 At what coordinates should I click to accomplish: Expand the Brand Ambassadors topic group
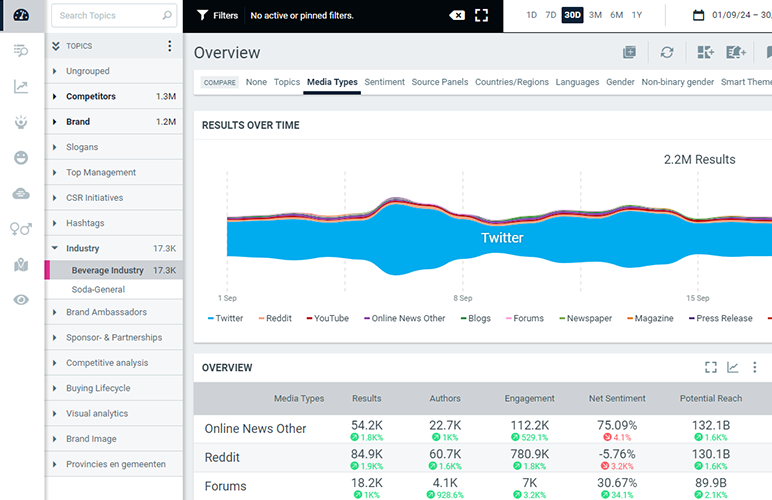tap(55, 312)
